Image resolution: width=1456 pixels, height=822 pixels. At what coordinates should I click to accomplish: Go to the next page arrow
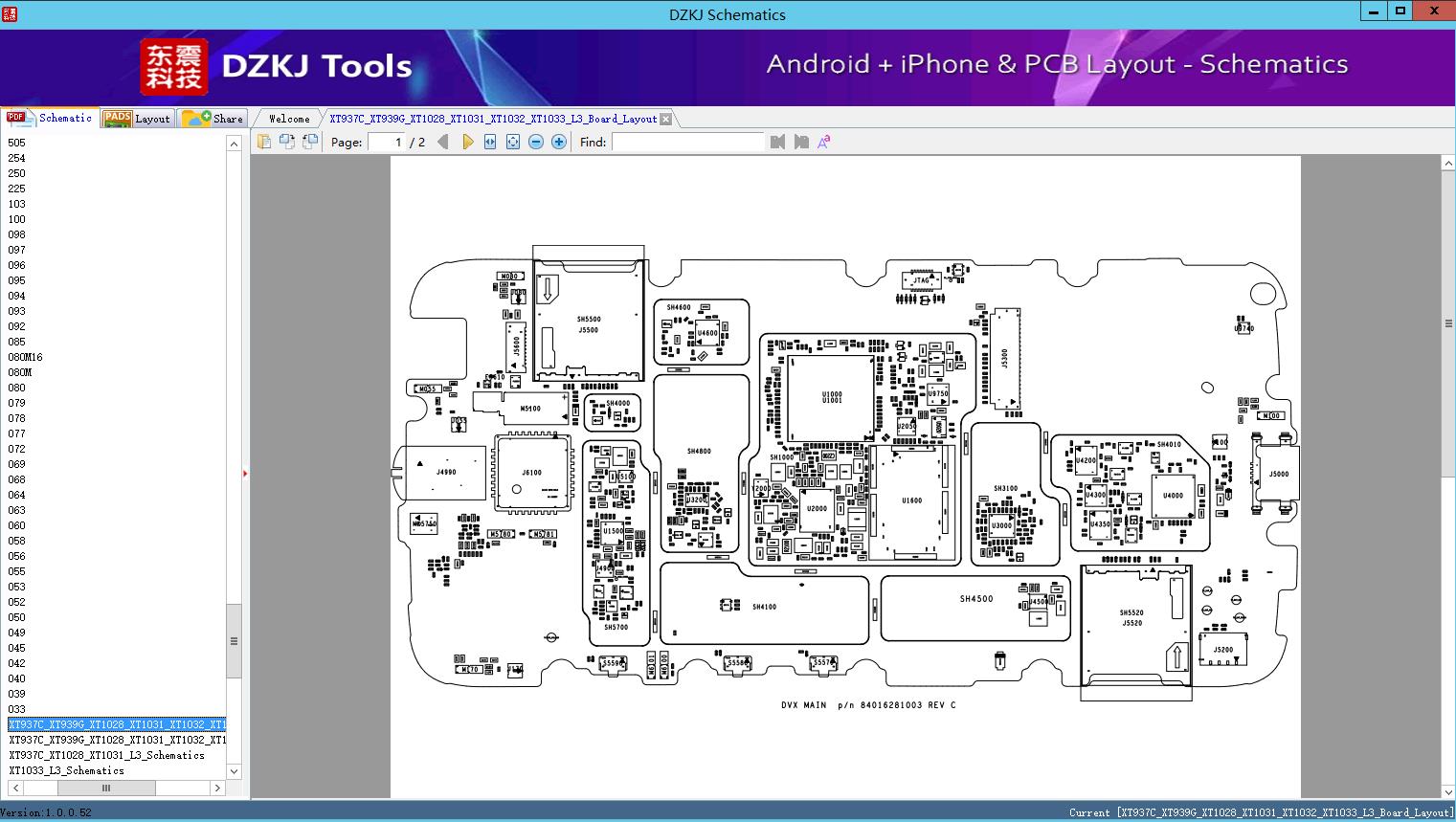click(467, 142)
